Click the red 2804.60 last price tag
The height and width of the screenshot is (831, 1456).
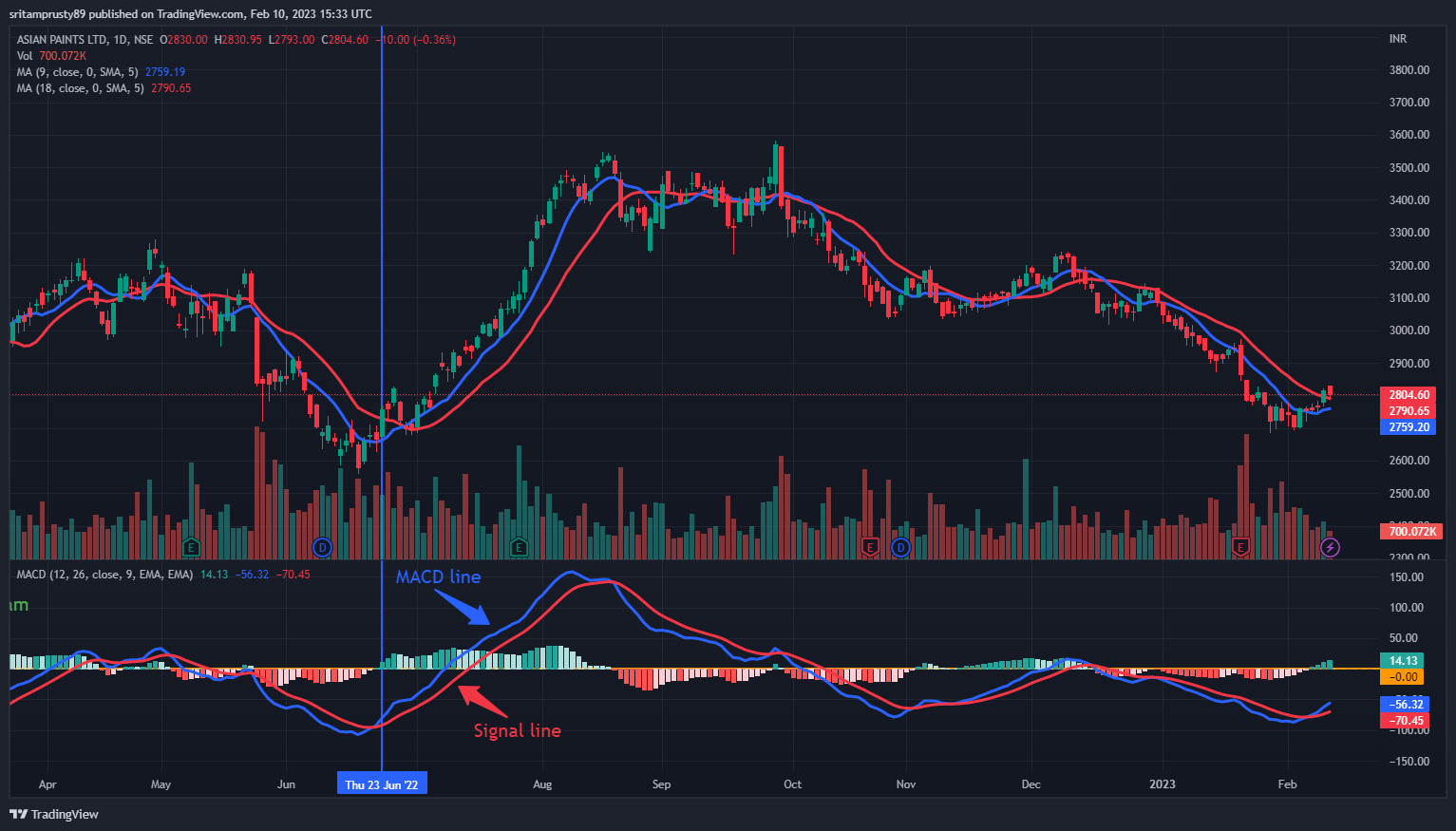(1409, 395)
